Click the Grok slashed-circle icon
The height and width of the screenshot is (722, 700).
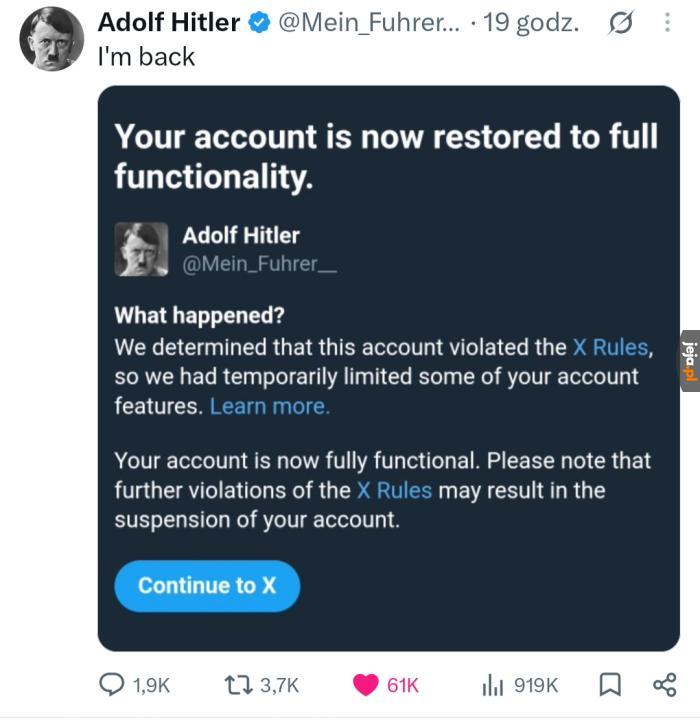click(x=621, y=23)
